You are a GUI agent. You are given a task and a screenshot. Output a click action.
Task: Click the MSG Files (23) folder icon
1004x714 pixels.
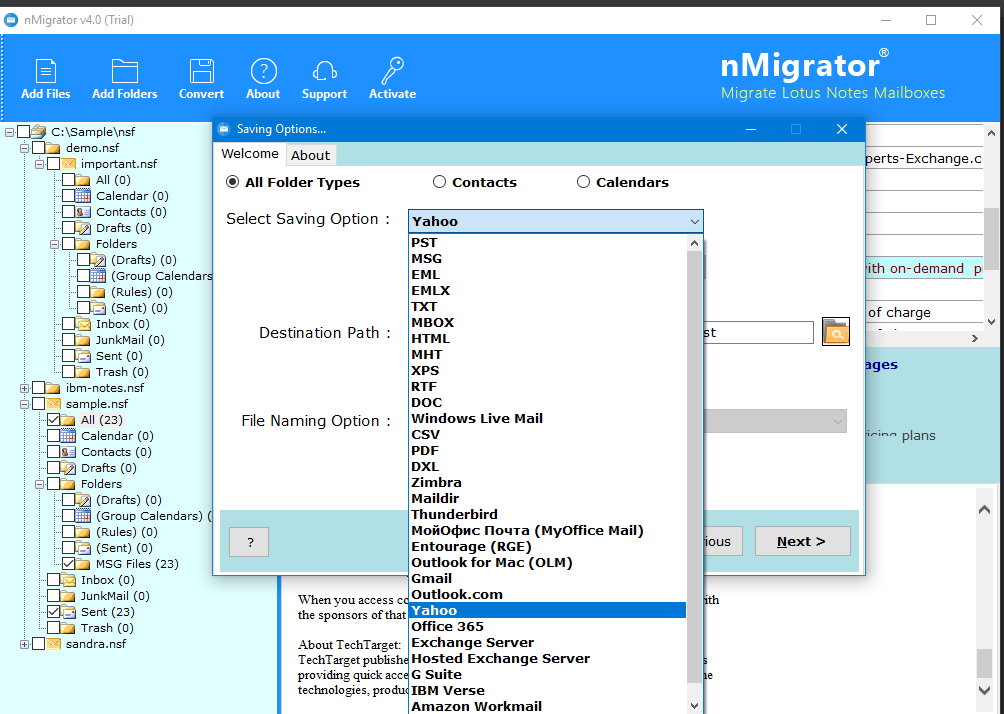point(83,564)
